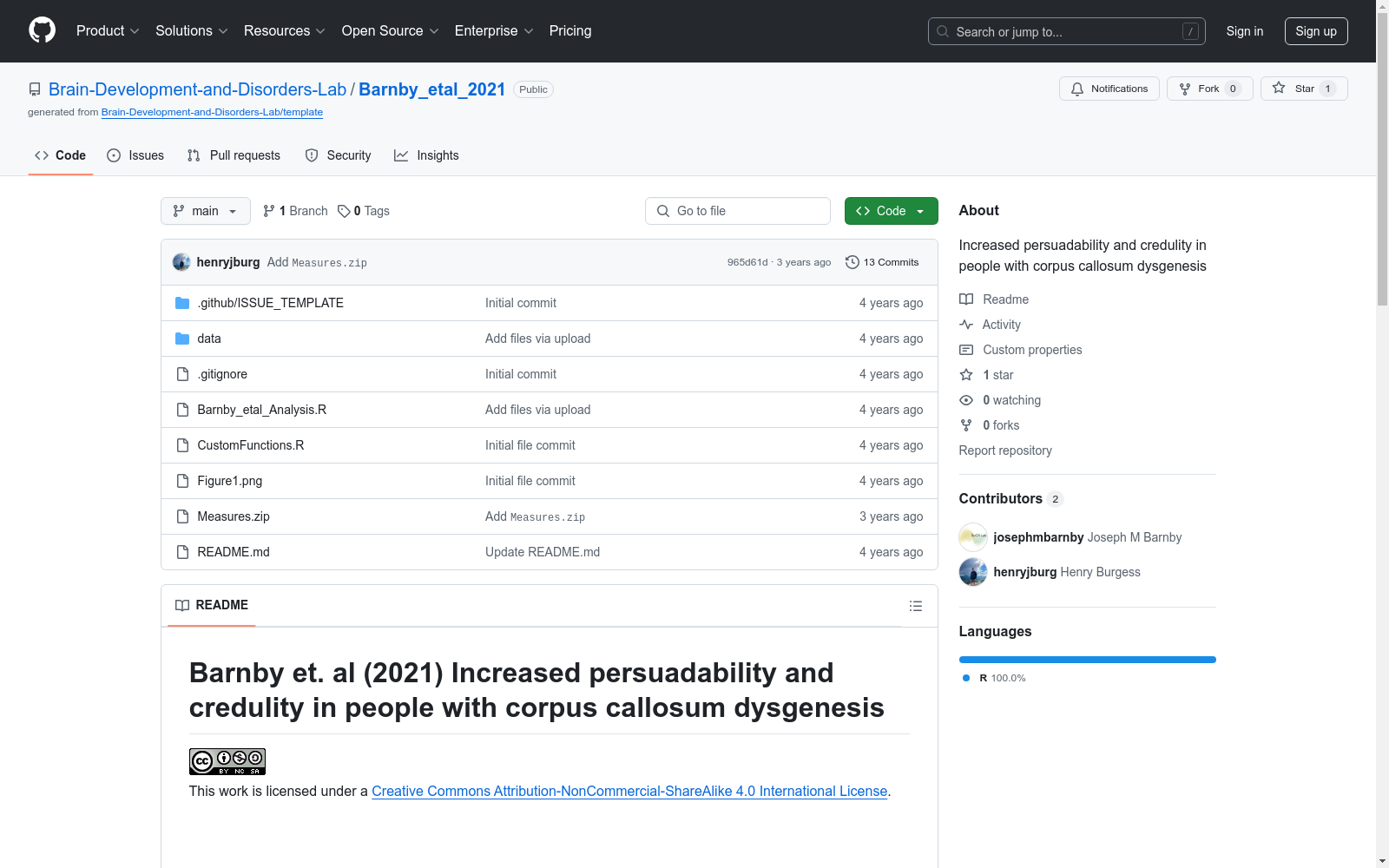1389x868 pixels.
Task: Open the main branch selector dropdown
Action: 206,211
